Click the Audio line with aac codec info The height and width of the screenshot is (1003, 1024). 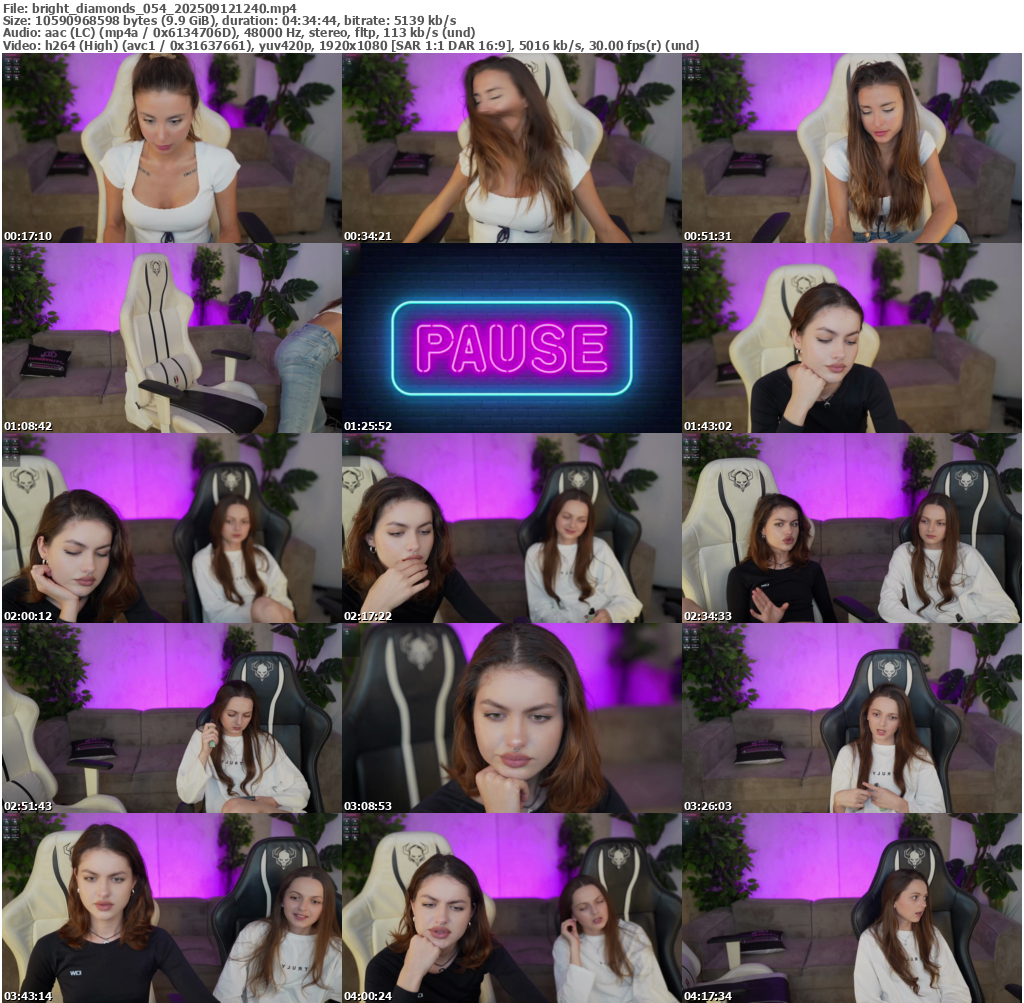coord(238,33)
